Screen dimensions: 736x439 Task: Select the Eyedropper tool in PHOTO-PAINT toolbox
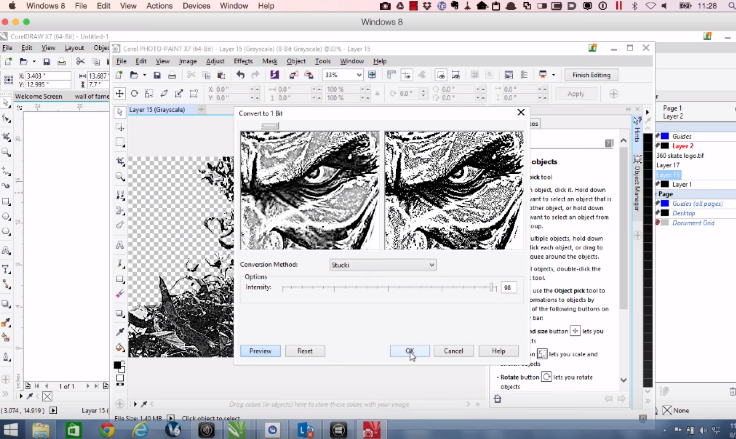click(120, 331)
